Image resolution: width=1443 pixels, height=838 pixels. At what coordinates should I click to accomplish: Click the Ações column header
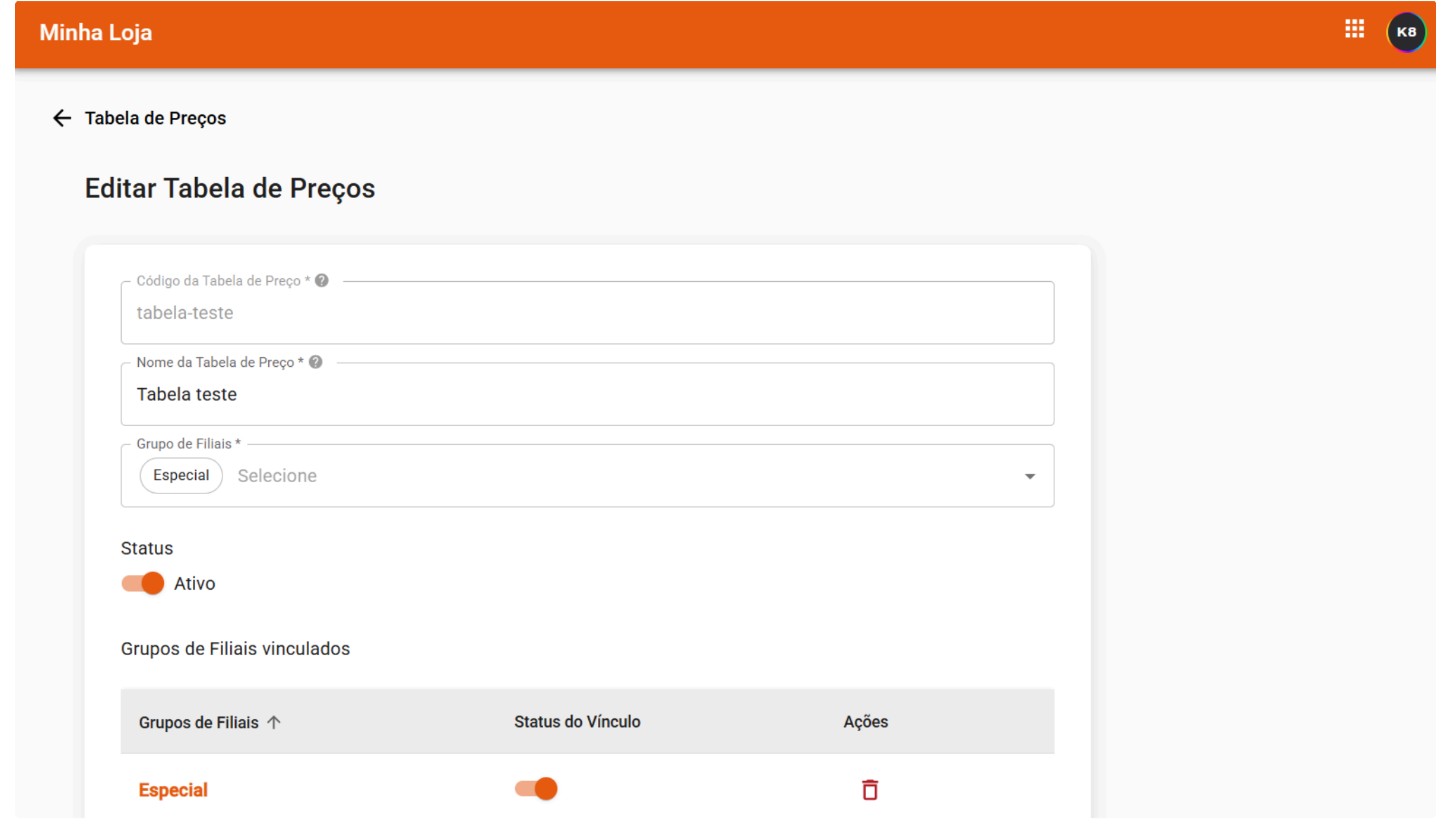[866, 721]
